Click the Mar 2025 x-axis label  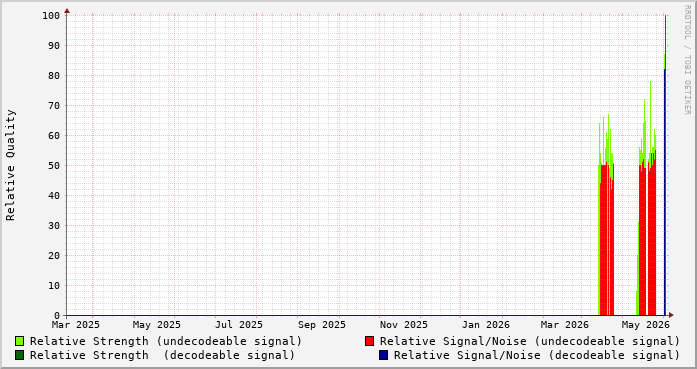click(x=76, y=325)
